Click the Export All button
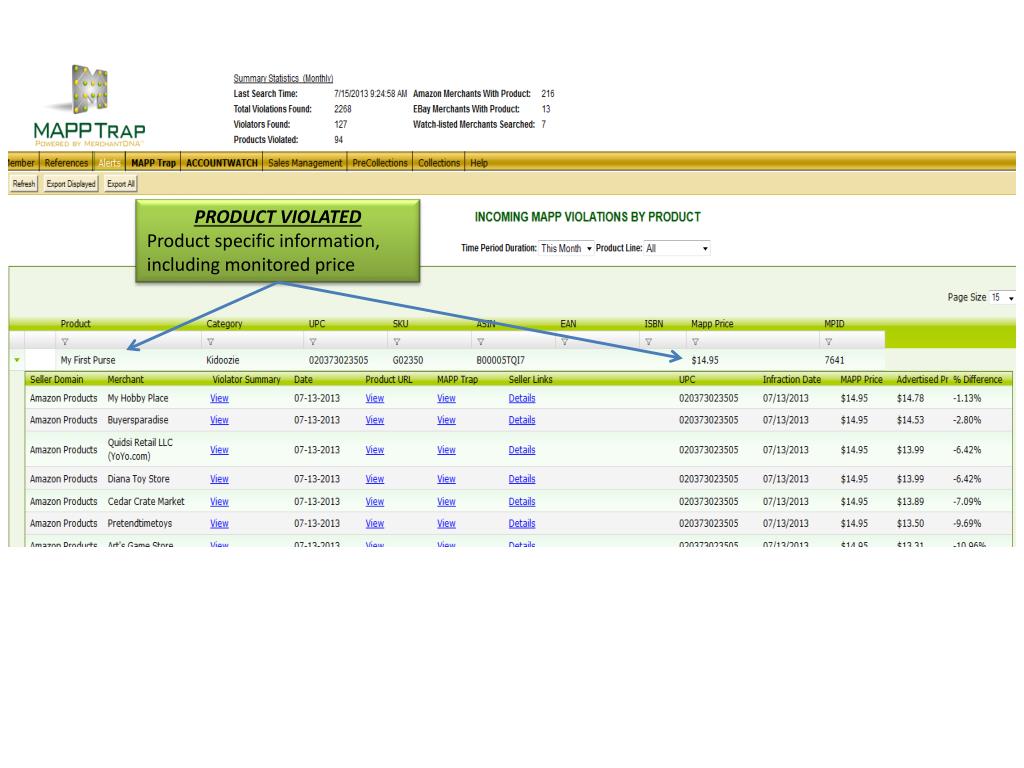This screenshot has height=768, width=1024. (x=121, y=184)
